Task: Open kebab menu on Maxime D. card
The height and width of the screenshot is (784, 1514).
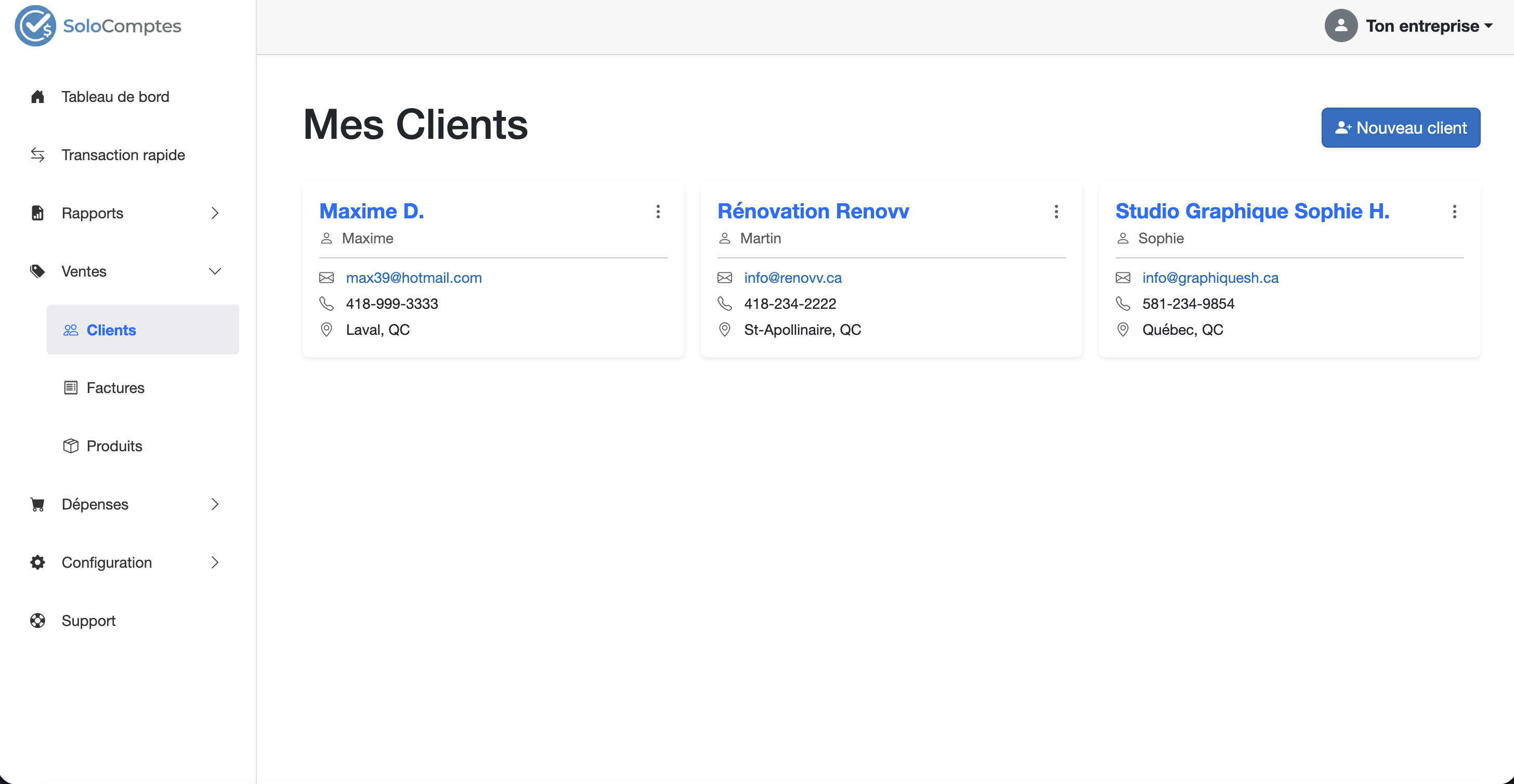Action: 658,212
